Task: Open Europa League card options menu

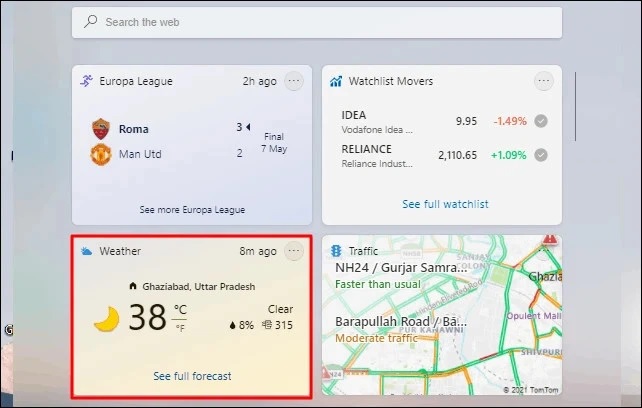Action: point(294,81)
